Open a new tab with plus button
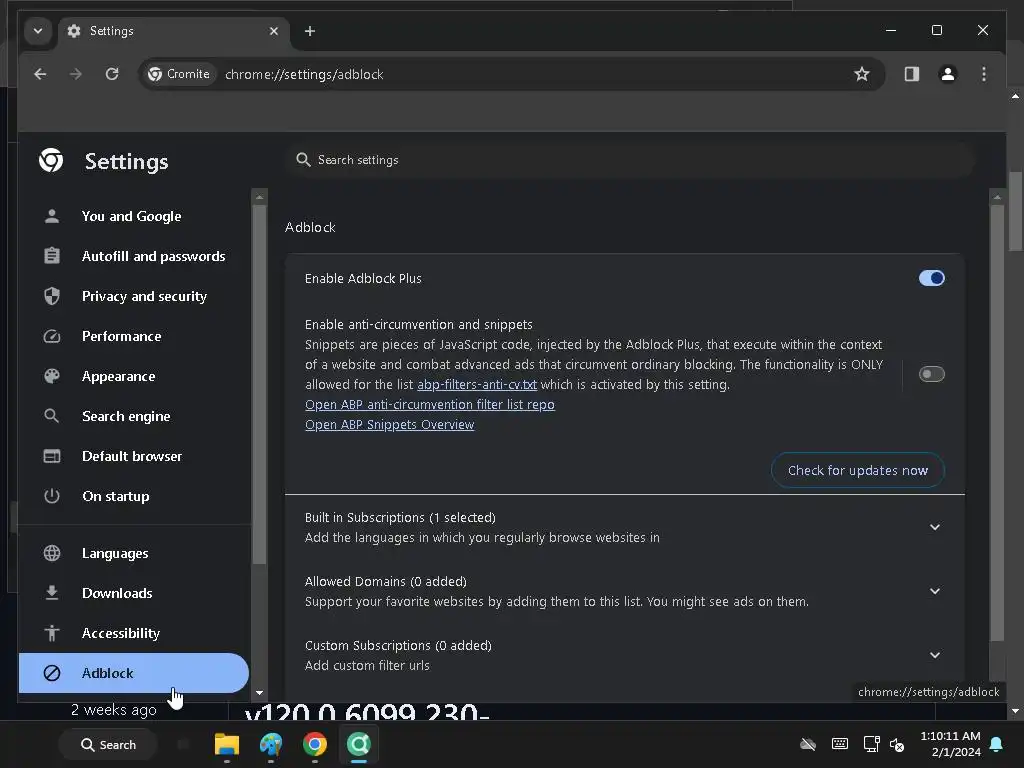The width and height of the screenshot is (1024, 768). [310, 31]
